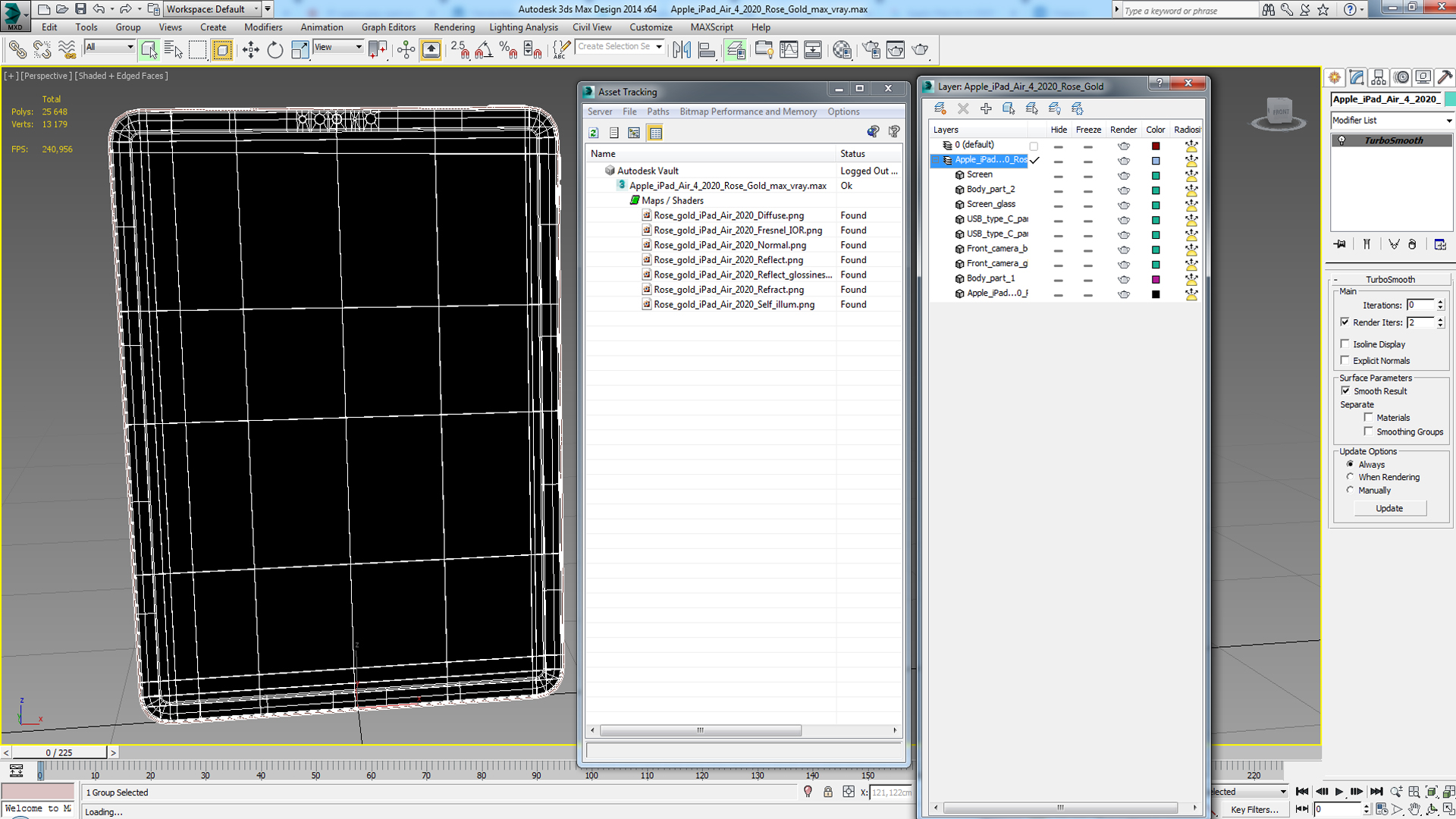Image resolution: width=1456 pixels, height=819 pixels.
Task: Pick the Rectangular Selection Region tool
Action: click(197, 50)
